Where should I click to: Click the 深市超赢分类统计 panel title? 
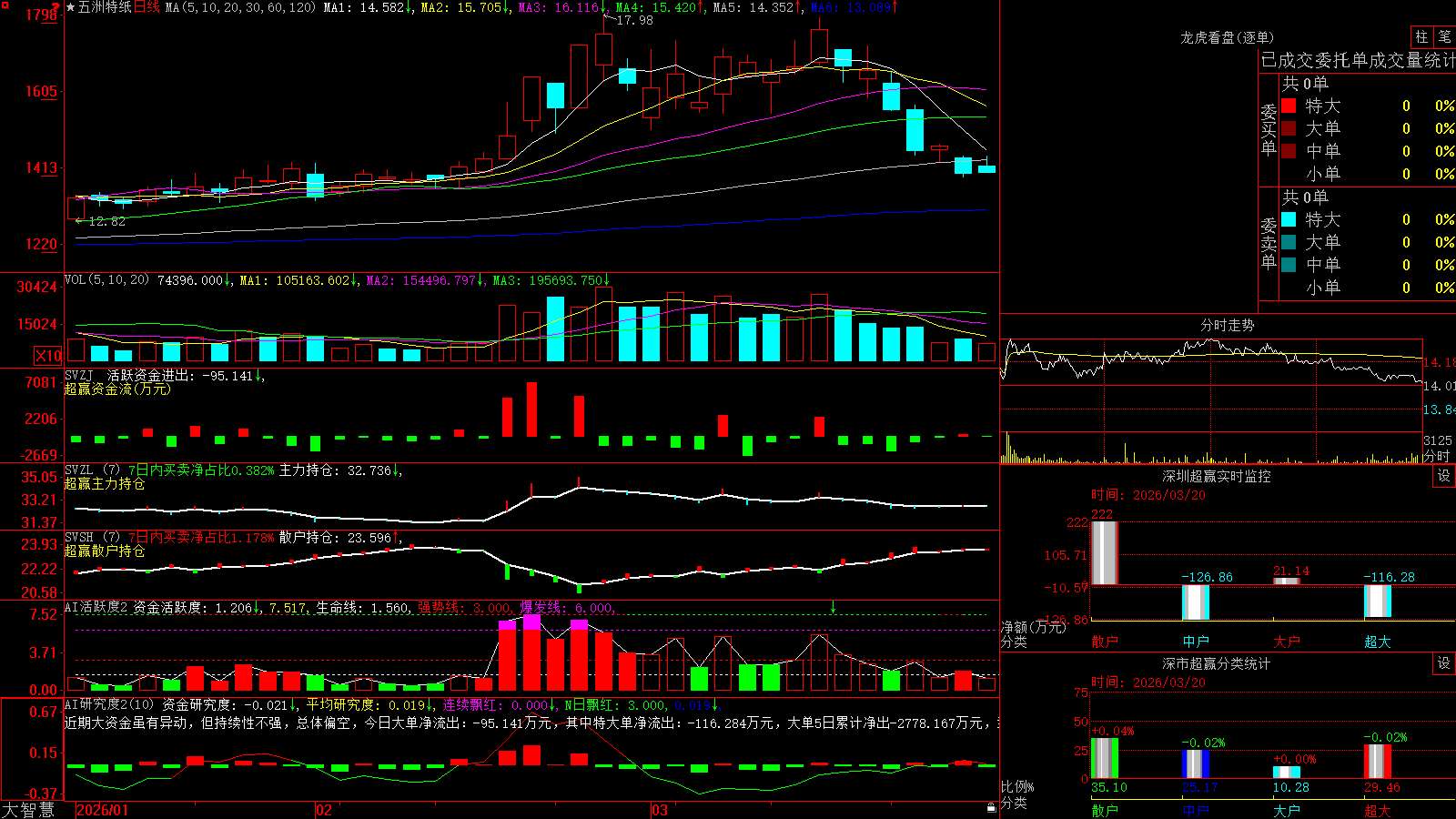(x=1217, y=663)
